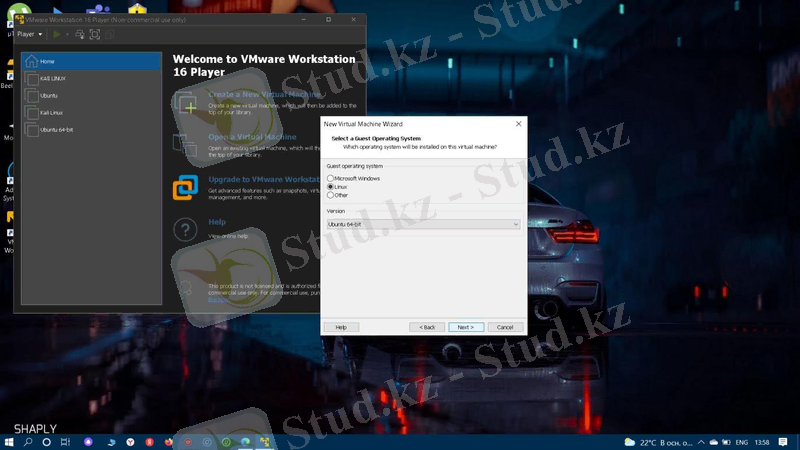Viewport: 800px width, 450px height.
Task: Open the Version dropdown showing Ubuntu 64-bit
Action: (x=423, y=224)
